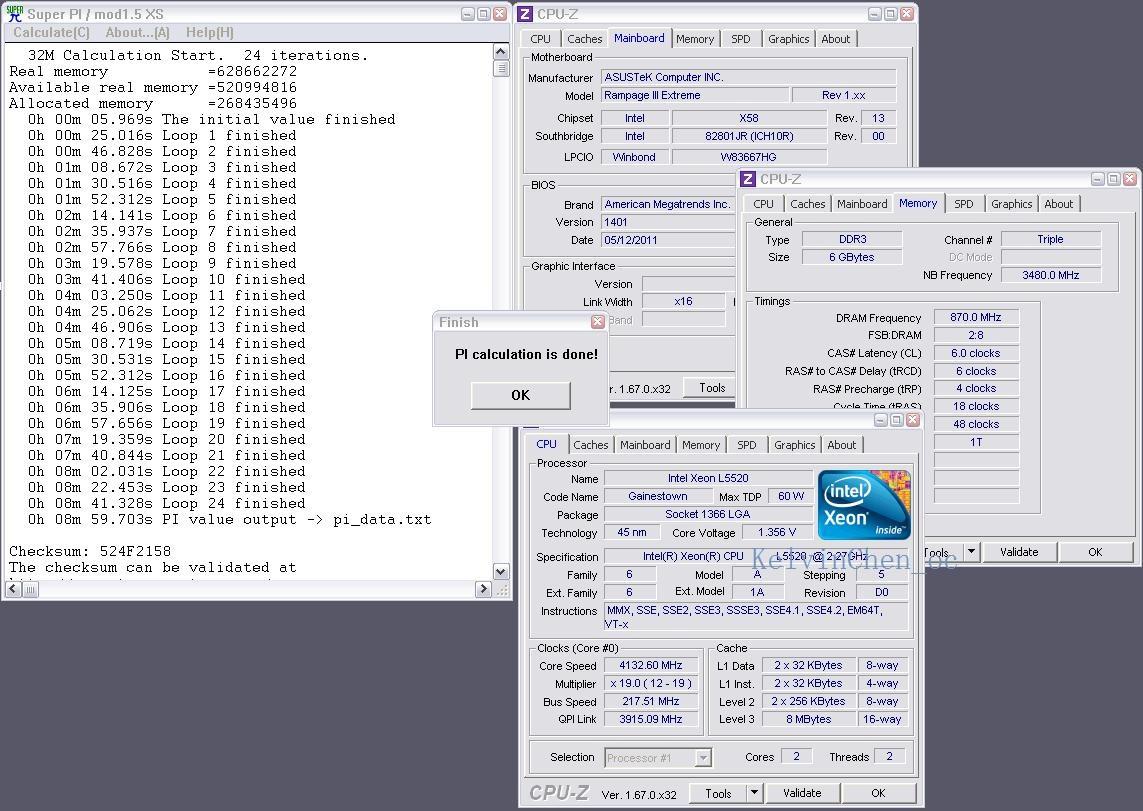Open Graphics tab in front CPU-Z window
Screen dimensions: 1143x811
coord(795,444)
